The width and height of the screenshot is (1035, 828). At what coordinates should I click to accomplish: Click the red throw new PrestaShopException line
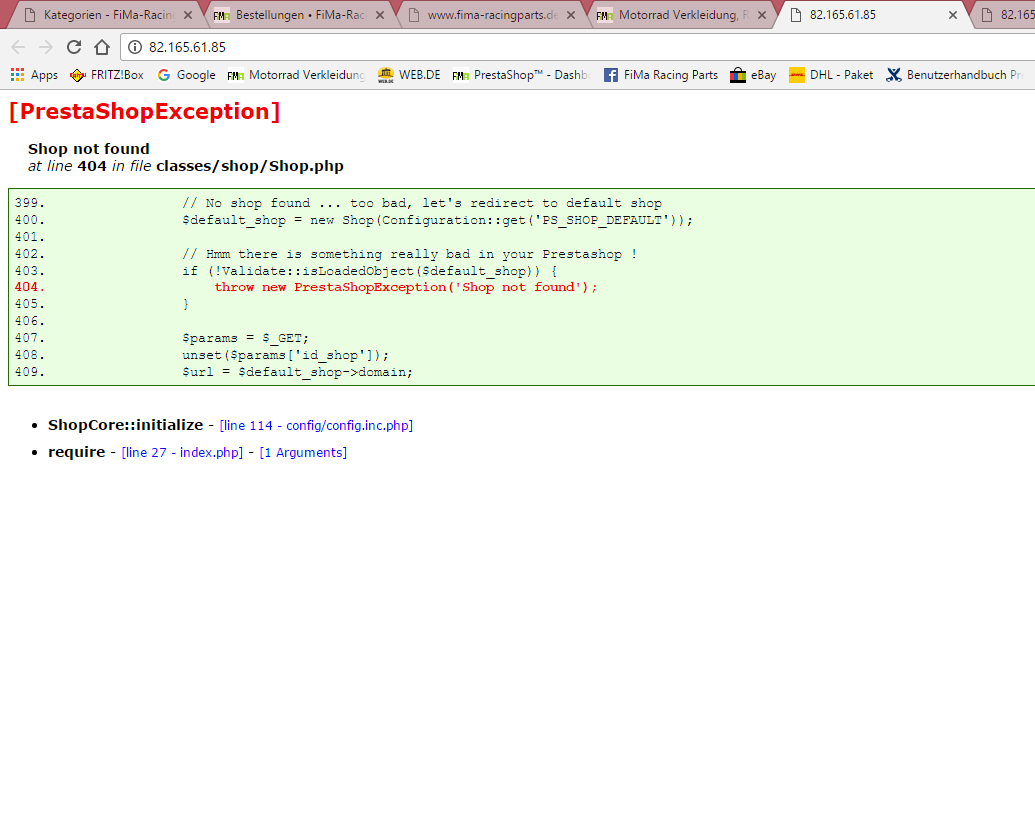tap(405, 287)
